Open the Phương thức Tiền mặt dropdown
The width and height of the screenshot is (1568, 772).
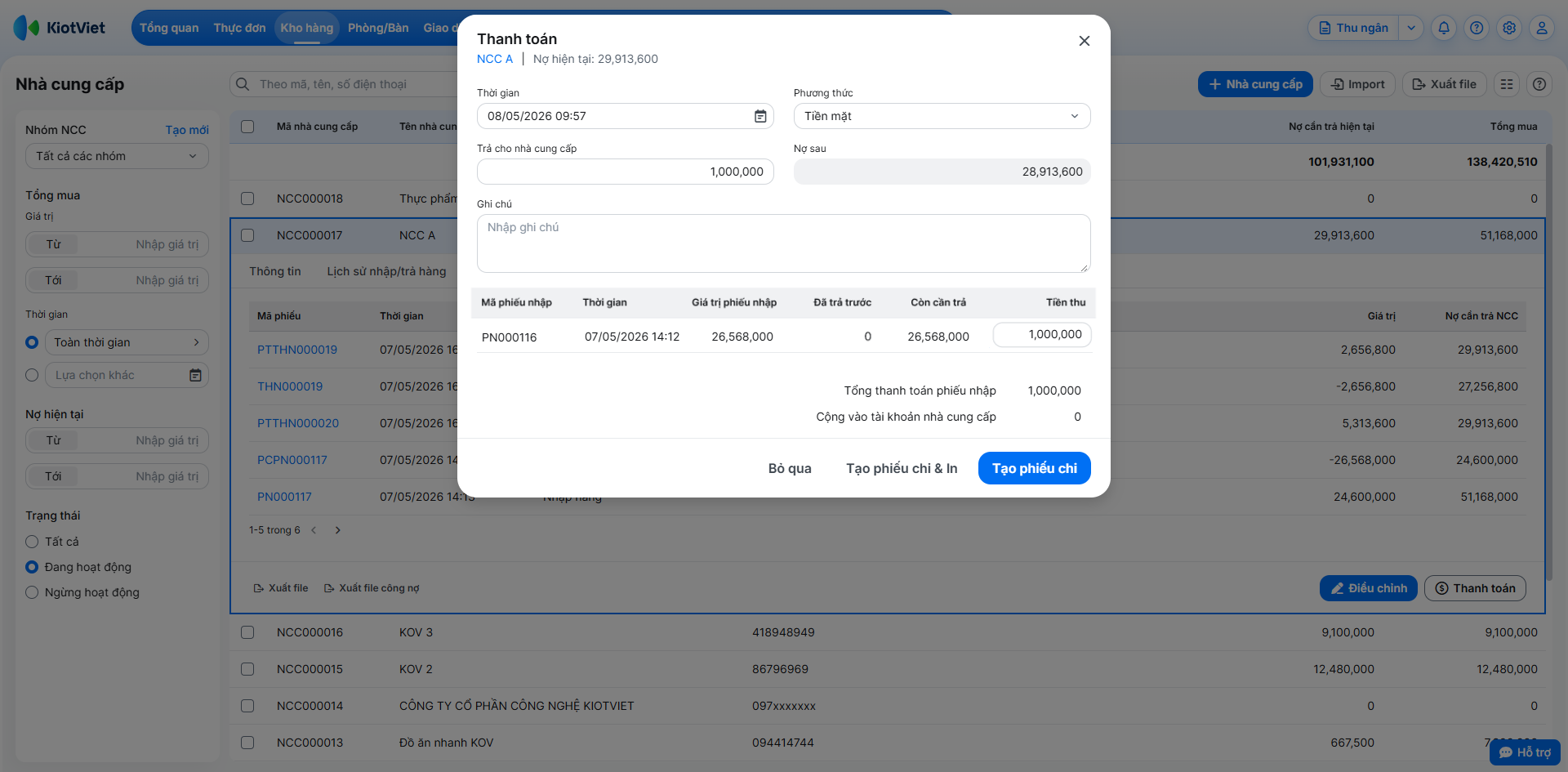[x=942, y=116]
